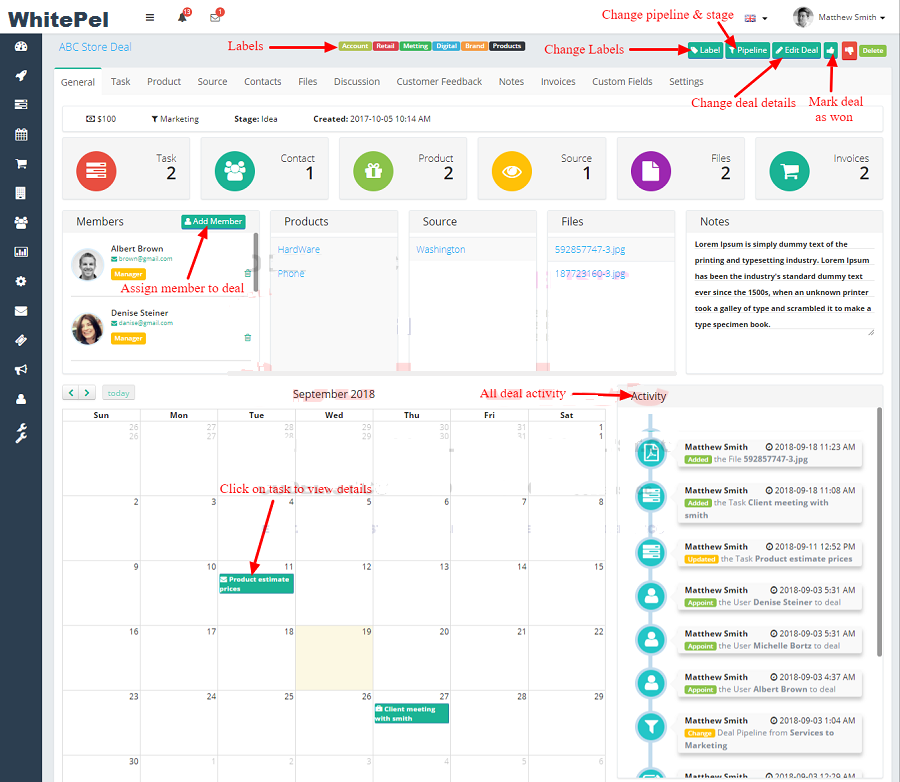Open the Pipeline stage selector button
Viewport: 900px width, 782px height.
(x=747, y=50)
